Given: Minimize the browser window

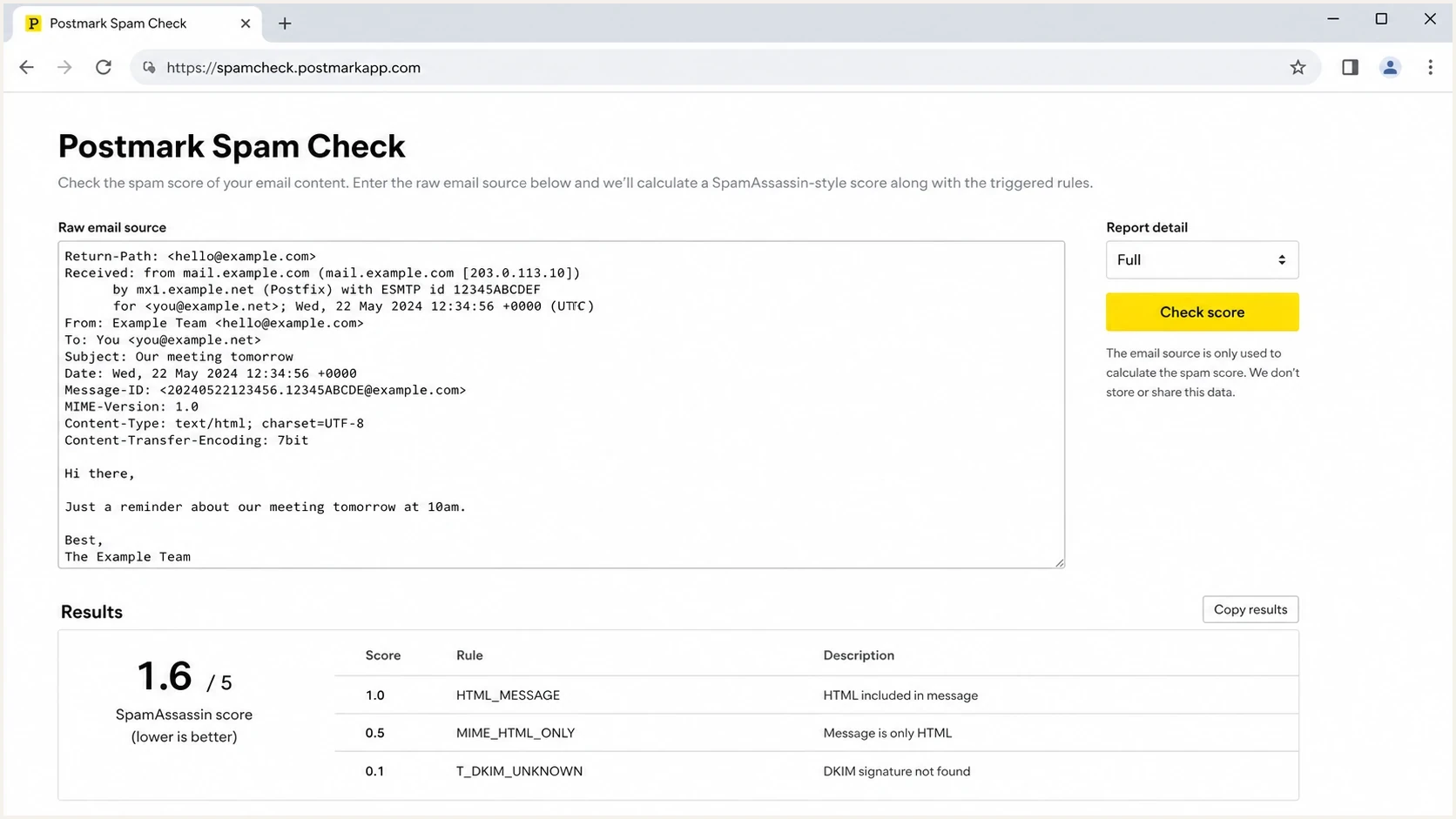Looking at the screenshot, I should pyautogui.click(x=1332, y=18).
